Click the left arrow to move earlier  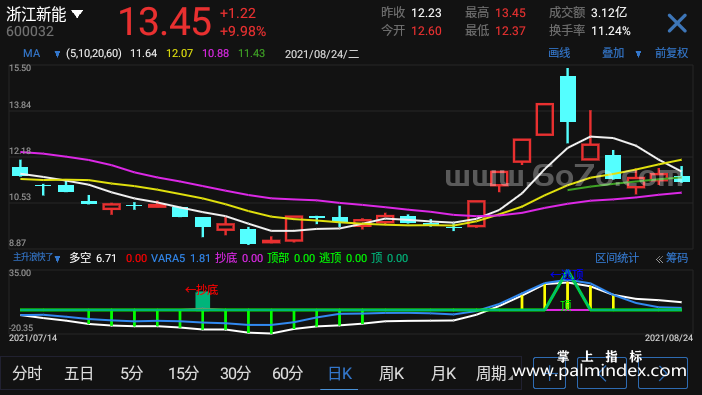[603, 373]
